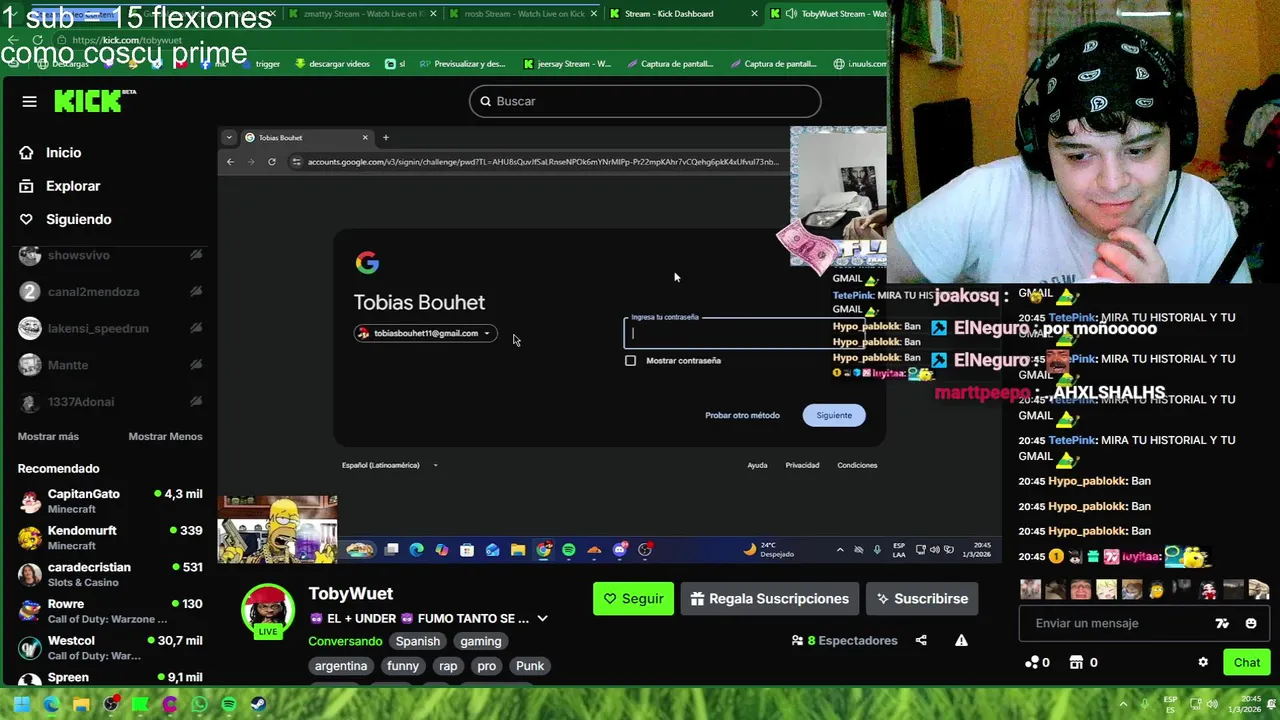1280x720 pixels.
Task: Expand stream title chevron
Action: pos(543,619)
